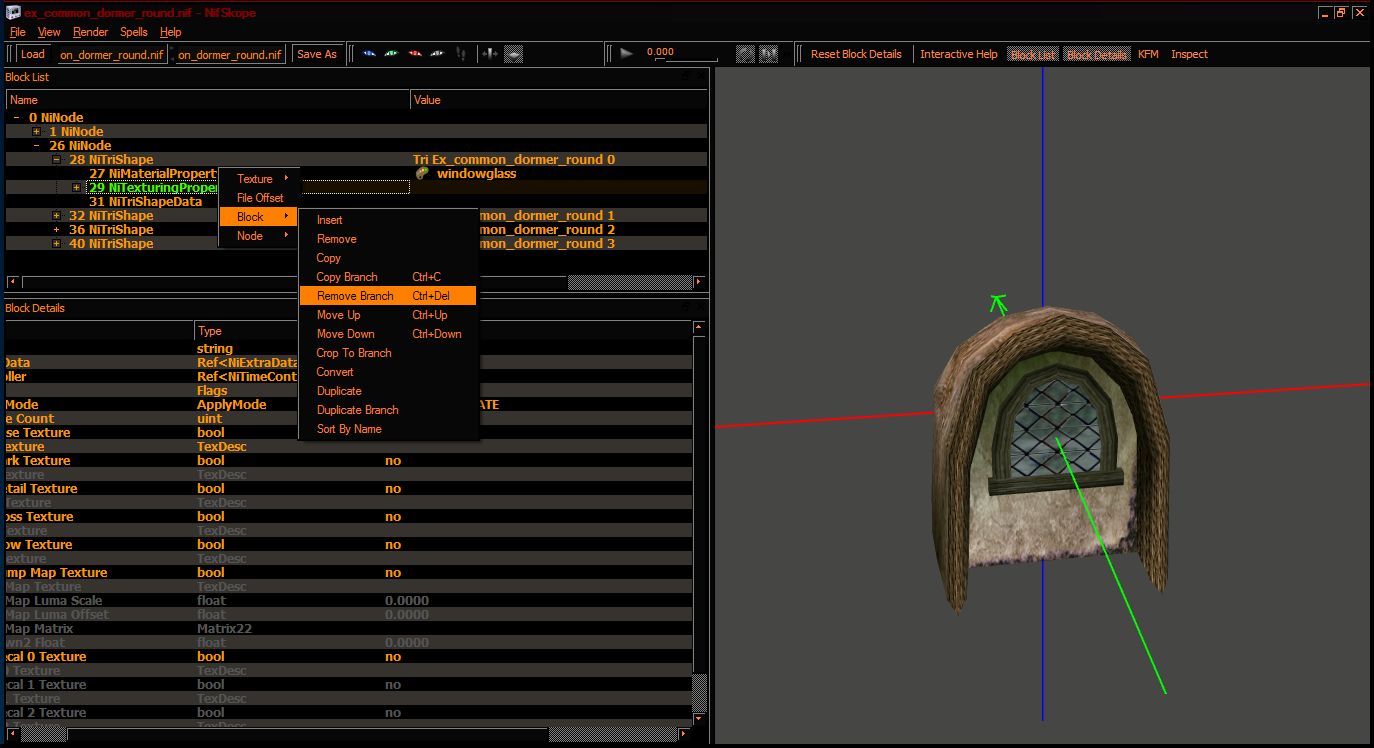Open the Texture submenu
Image resolution: width=1374 pixels, height=748 pixels.
point(260,179)
